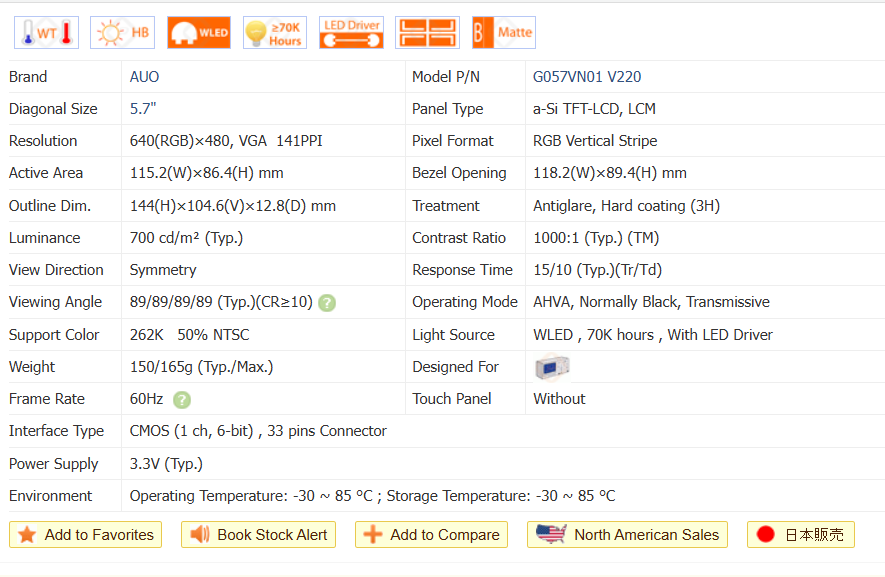The height and width of the screenshot is (577, 885).
Task: Click the HB high brightness icon
Action: 122,33
